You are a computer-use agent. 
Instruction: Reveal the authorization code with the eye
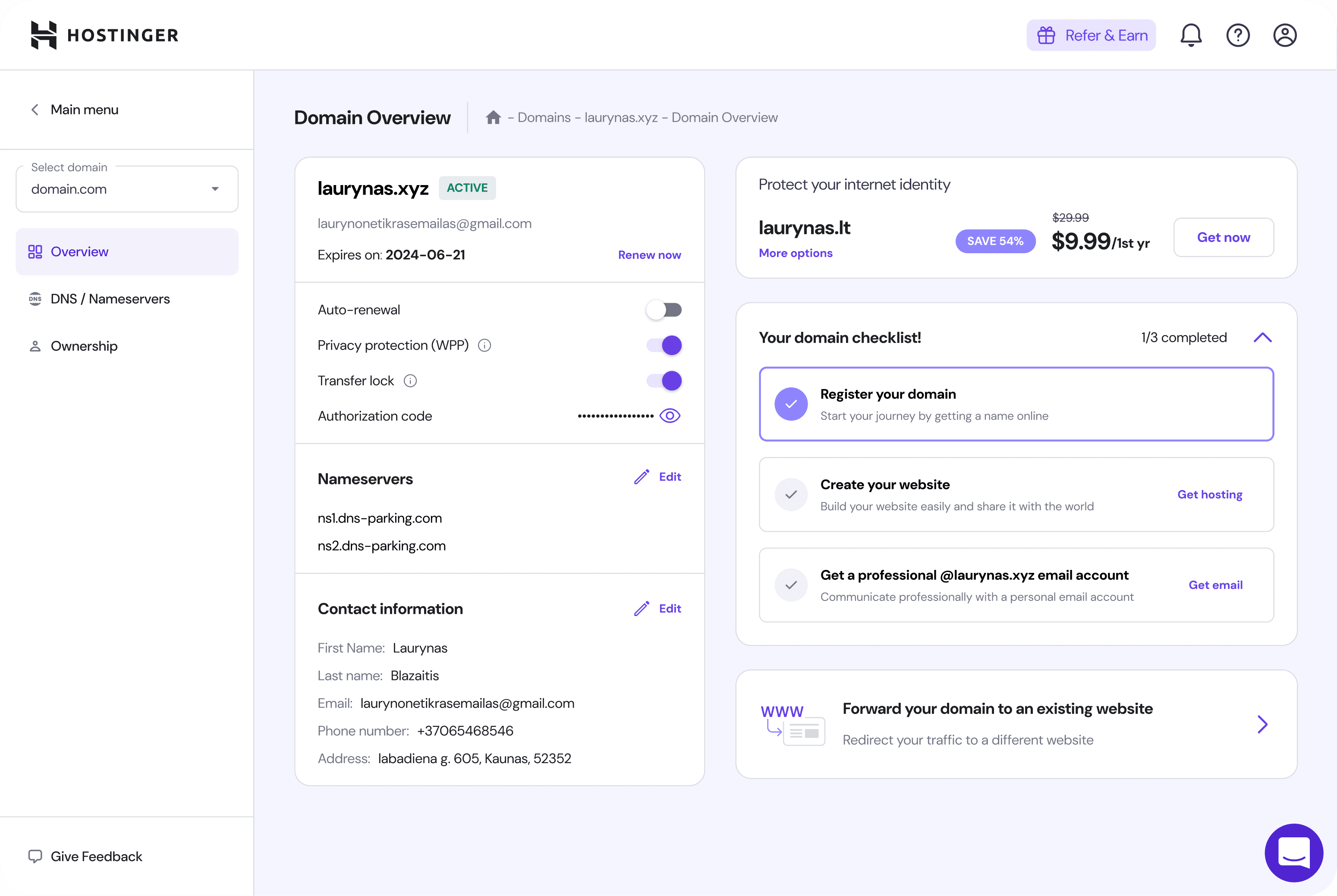pos(670,415)
